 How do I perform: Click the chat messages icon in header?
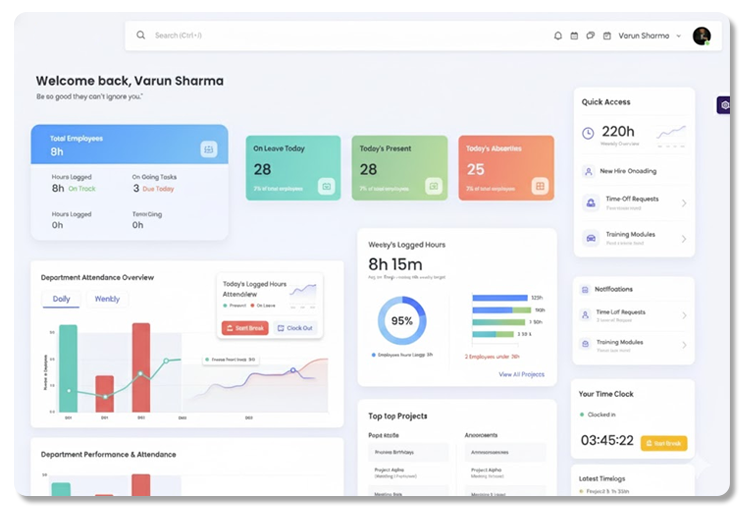[x=590, y=36]
